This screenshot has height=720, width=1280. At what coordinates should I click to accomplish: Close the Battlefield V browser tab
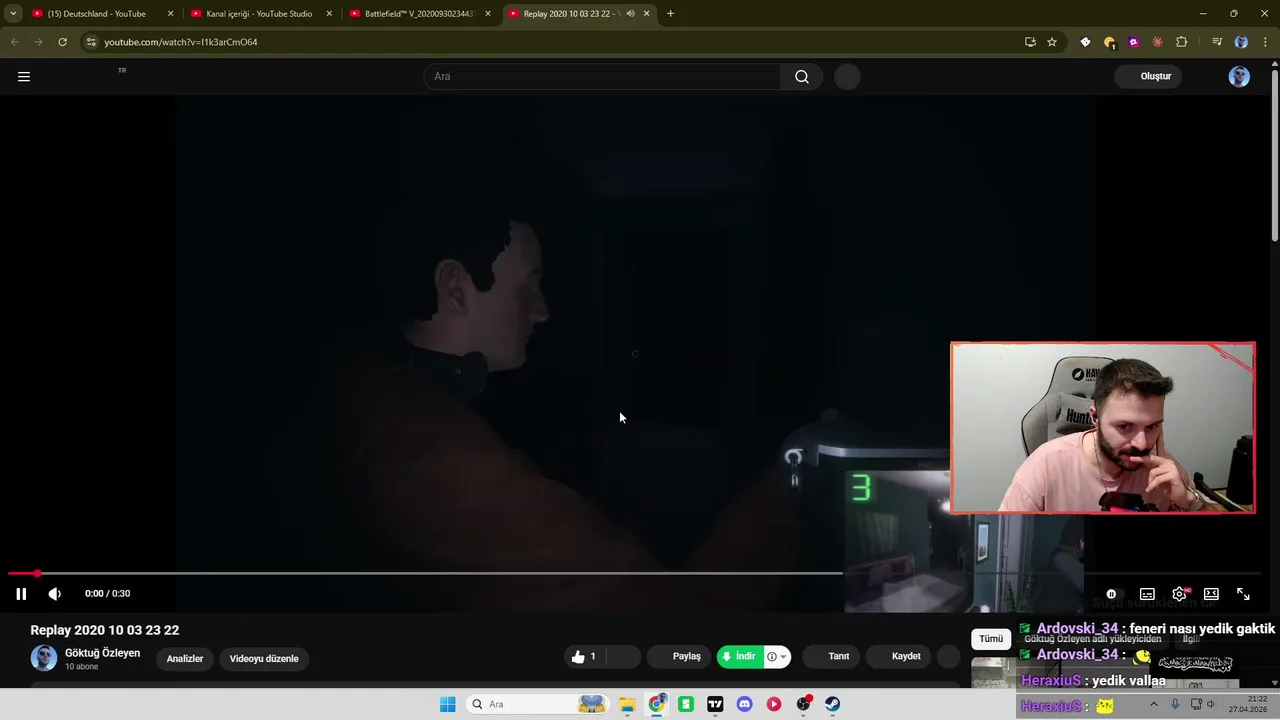[488, 14]
